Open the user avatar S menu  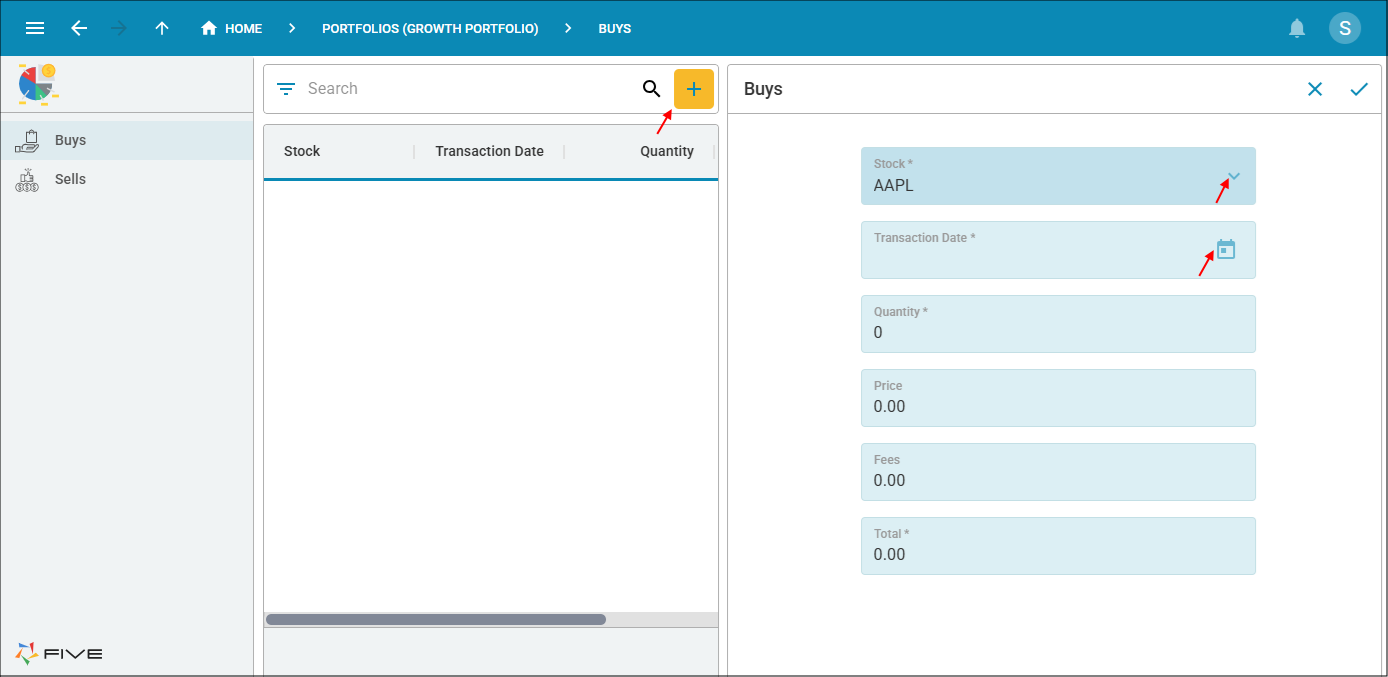point(1344,28)
